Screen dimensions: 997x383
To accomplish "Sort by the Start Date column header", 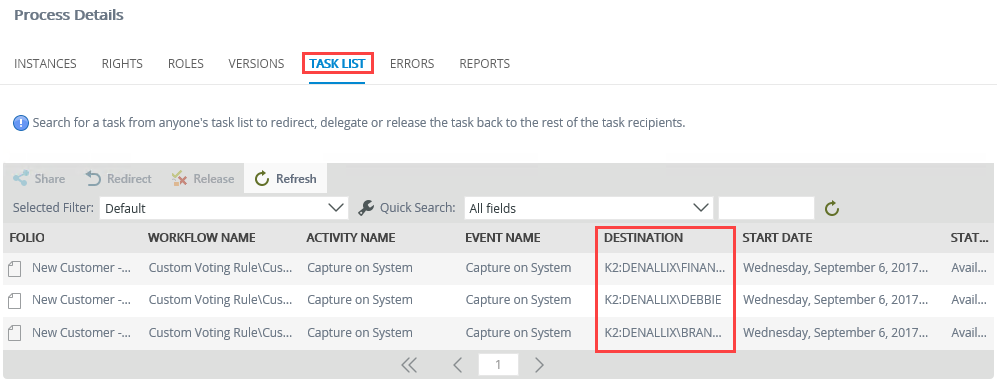I will [x=778, y=238].
